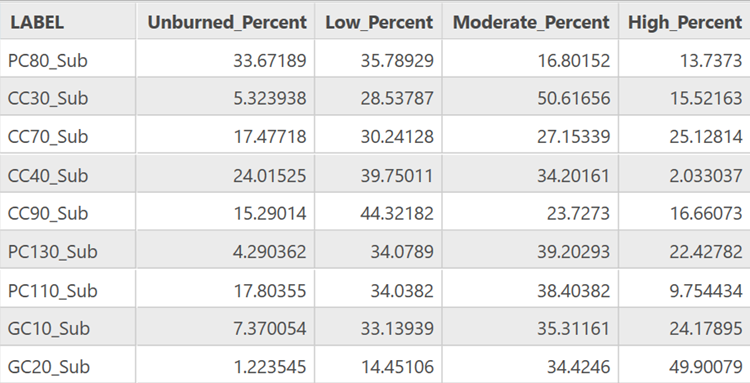Select the CC70_Sub row label
The image size is (750, 383).
tap(68, 136)
